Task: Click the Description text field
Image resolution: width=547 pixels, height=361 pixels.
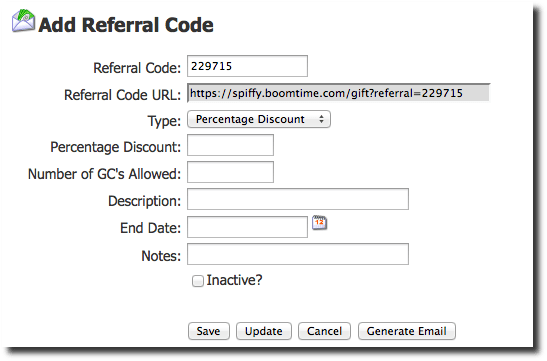Action: (x=298, y=199)
